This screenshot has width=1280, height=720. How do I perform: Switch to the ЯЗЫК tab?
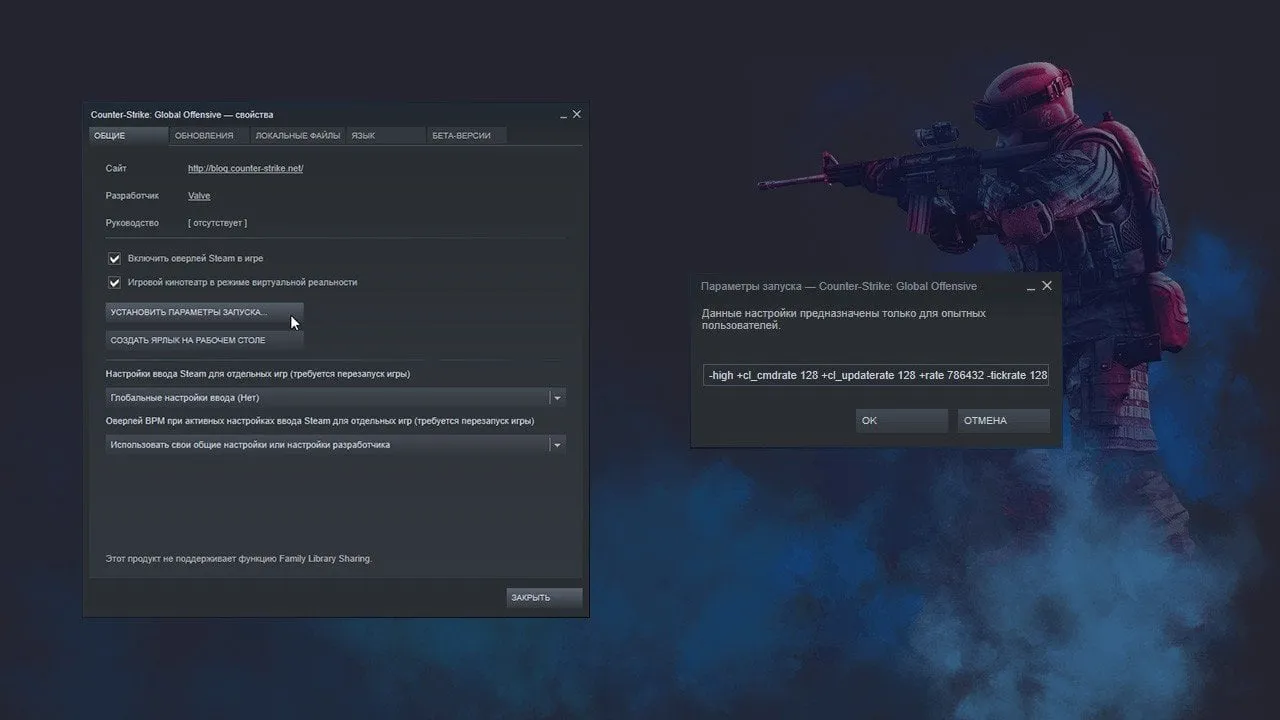click(x=386, y=135)
